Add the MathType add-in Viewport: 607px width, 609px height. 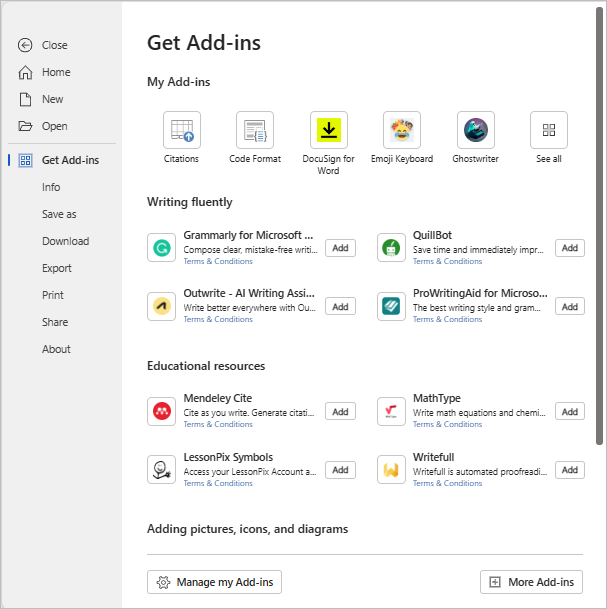coord(570,412)
